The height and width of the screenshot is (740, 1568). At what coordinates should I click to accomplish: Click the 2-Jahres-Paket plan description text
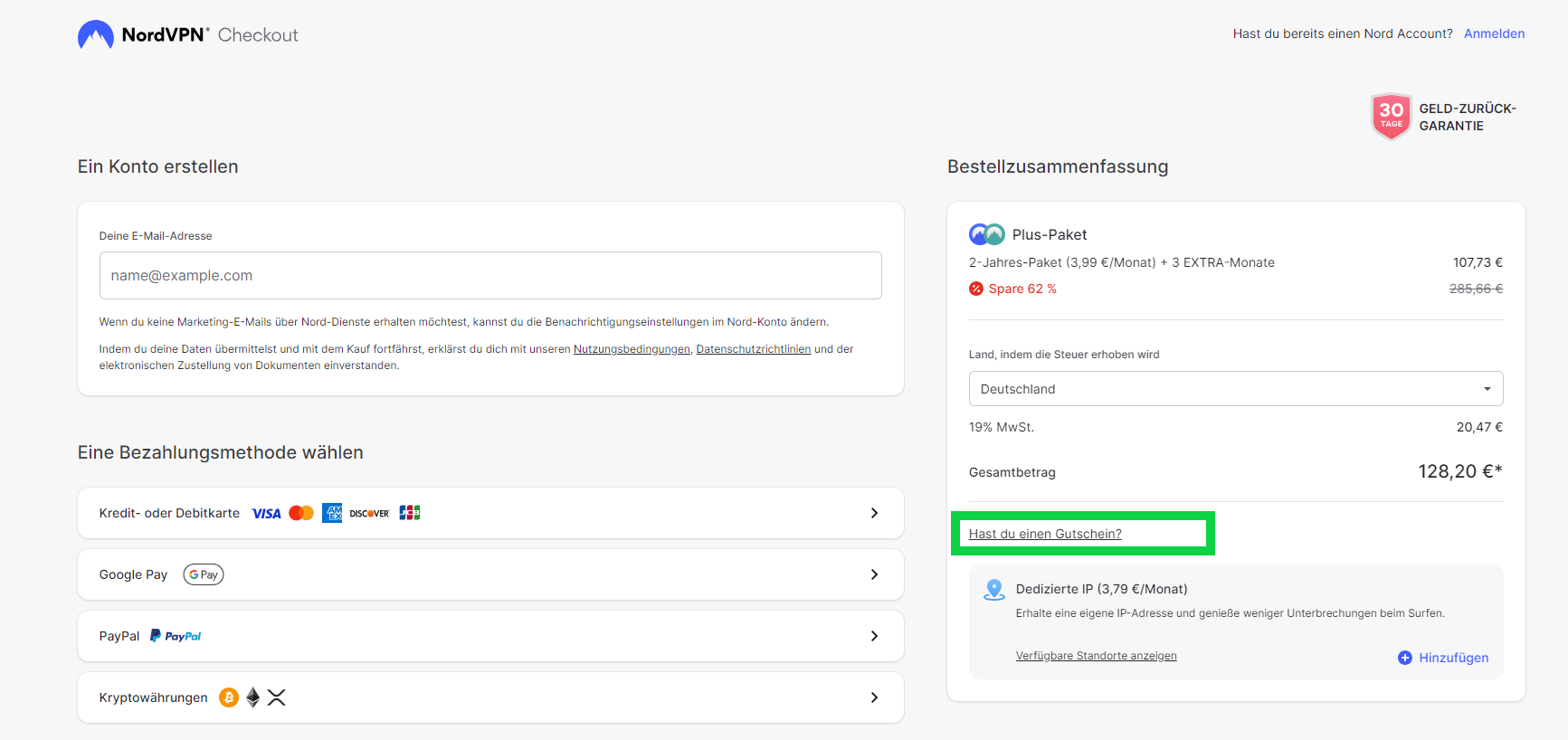(x=1122, y=262)
